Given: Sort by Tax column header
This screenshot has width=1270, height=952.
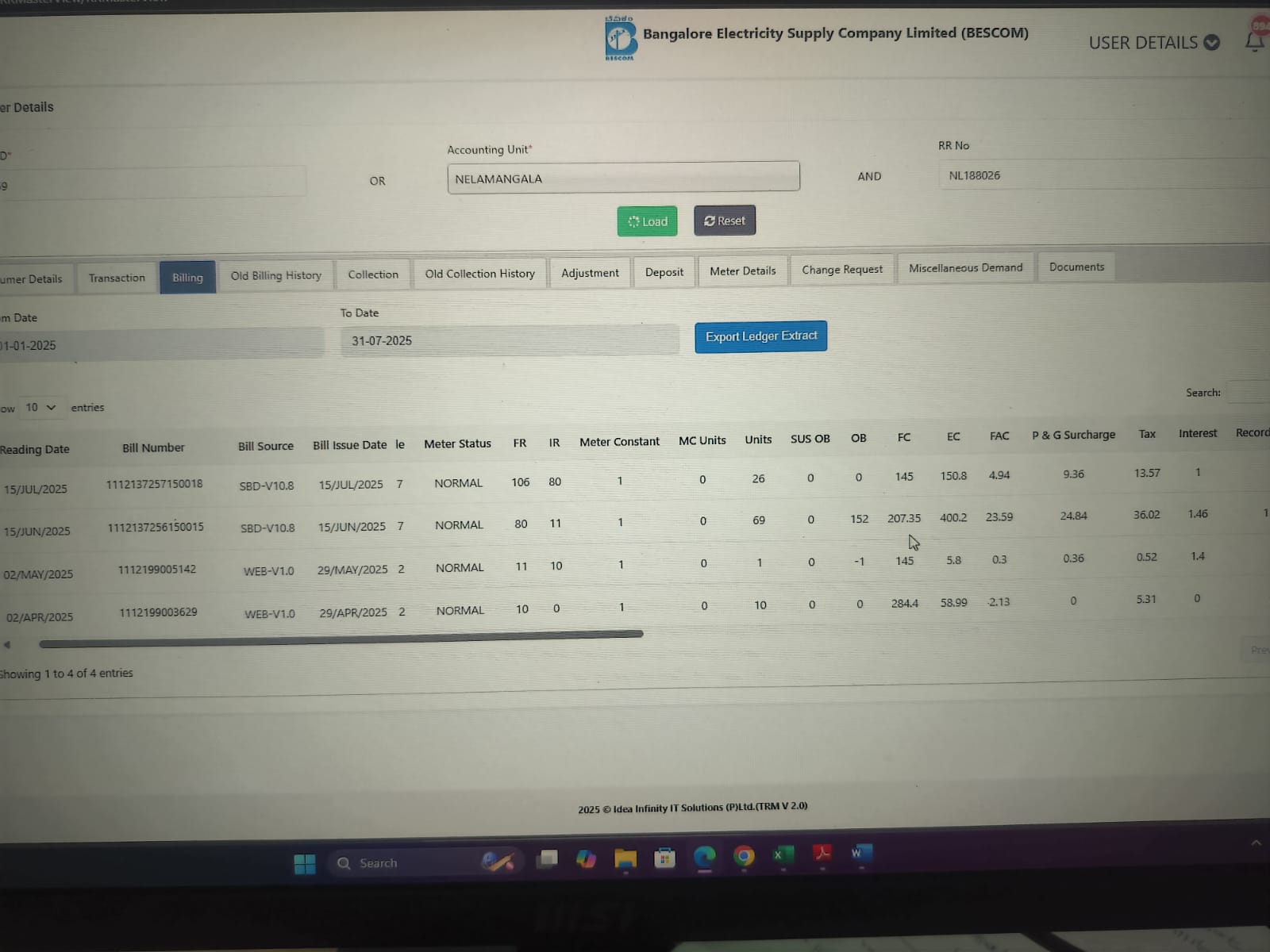Looking at the screenshot, I should point(1147,434).
